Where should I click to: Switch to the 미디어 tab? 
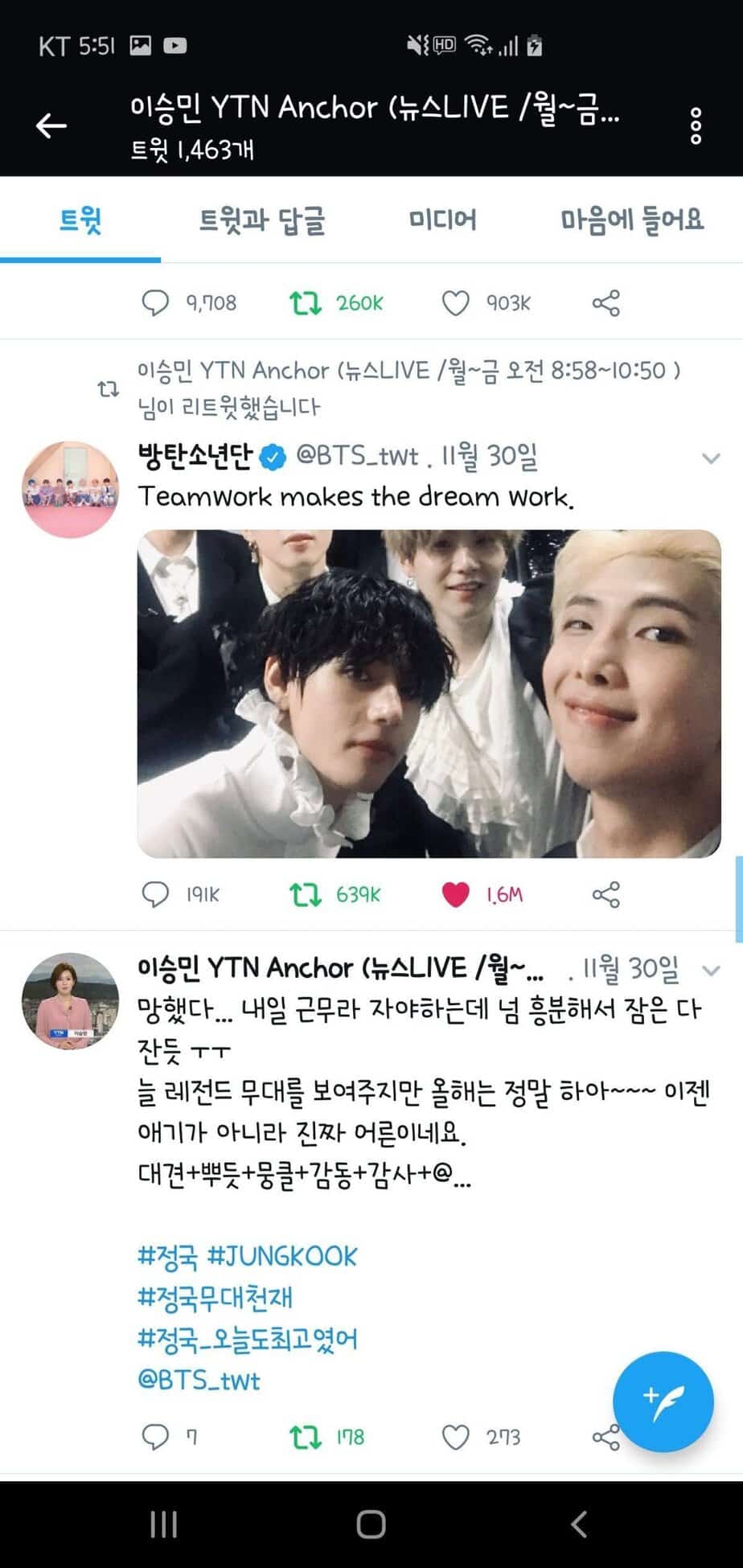click(x=442, y=220)
